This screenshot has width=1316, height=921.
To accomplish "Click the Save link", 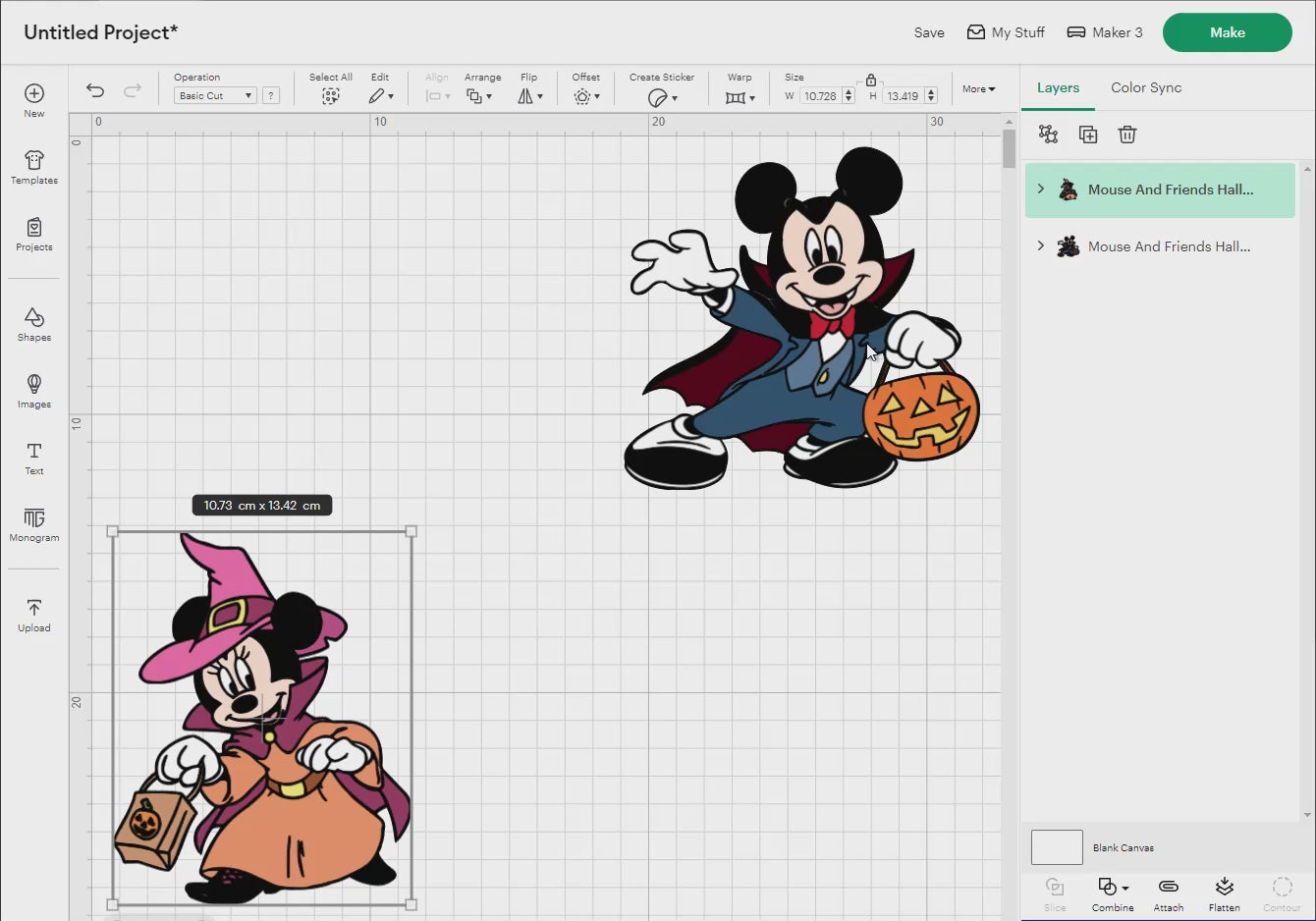I will point(929,32).
